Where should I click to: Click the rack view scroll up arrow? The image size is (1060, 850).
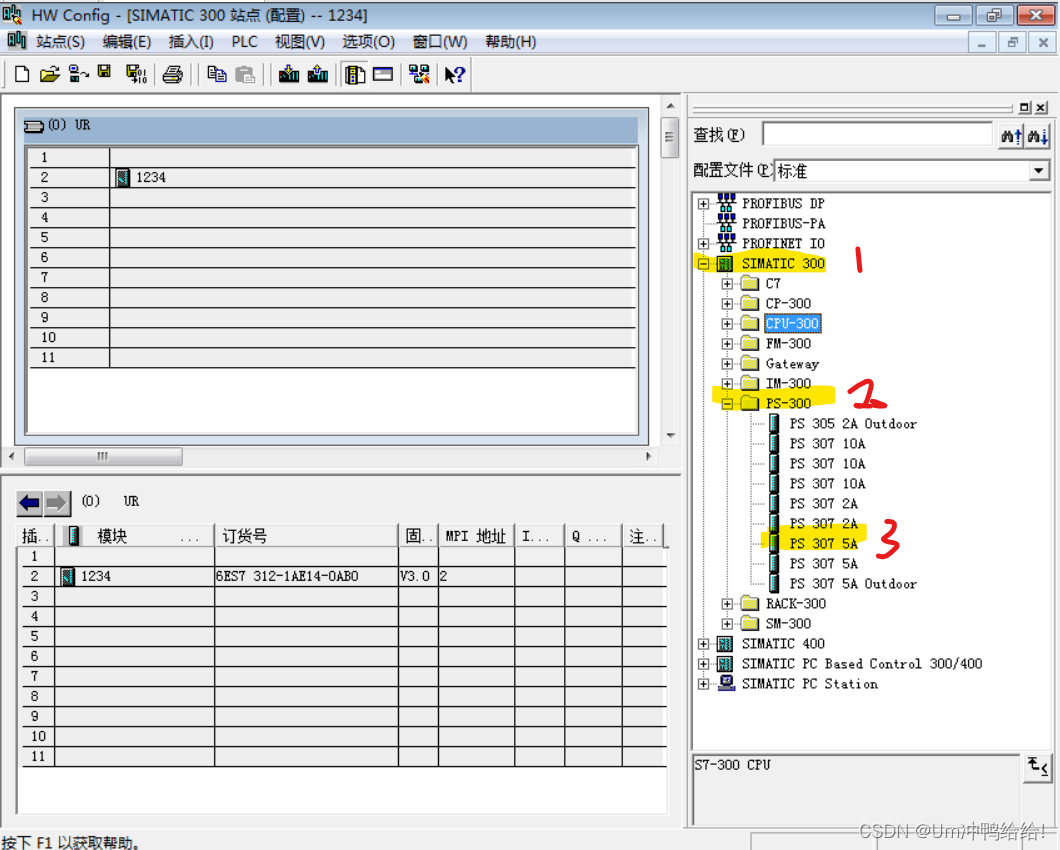671,106
